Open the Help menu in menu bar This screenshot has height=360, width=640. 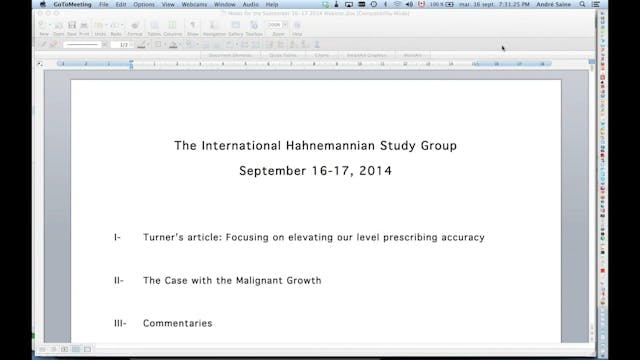click(x=272, y=4)
